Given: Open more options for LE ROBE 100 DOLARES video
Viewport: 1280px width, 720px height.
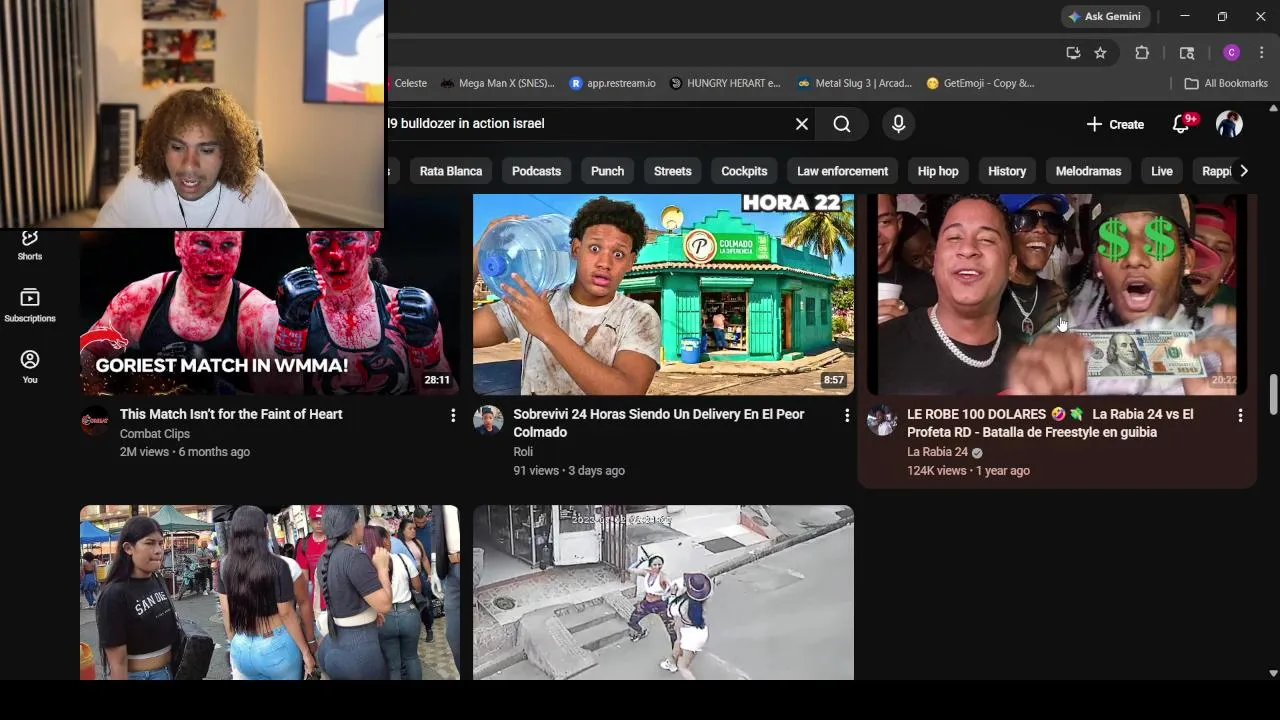Looking at the screenshot, I should click(1240, 415).
